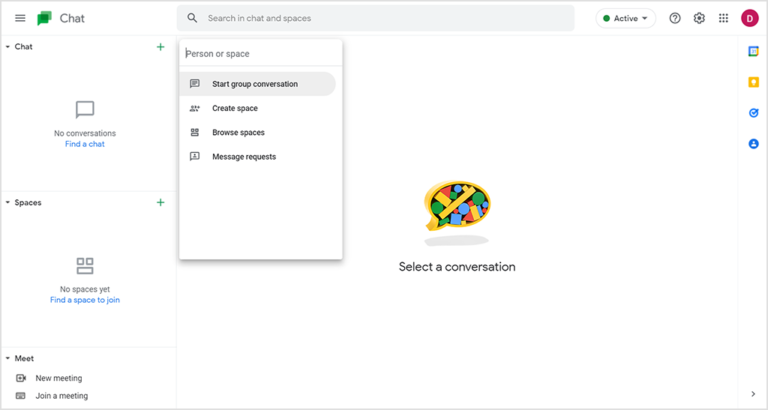
Task: Click the Find a chat link
Action: tap(85, 144)
